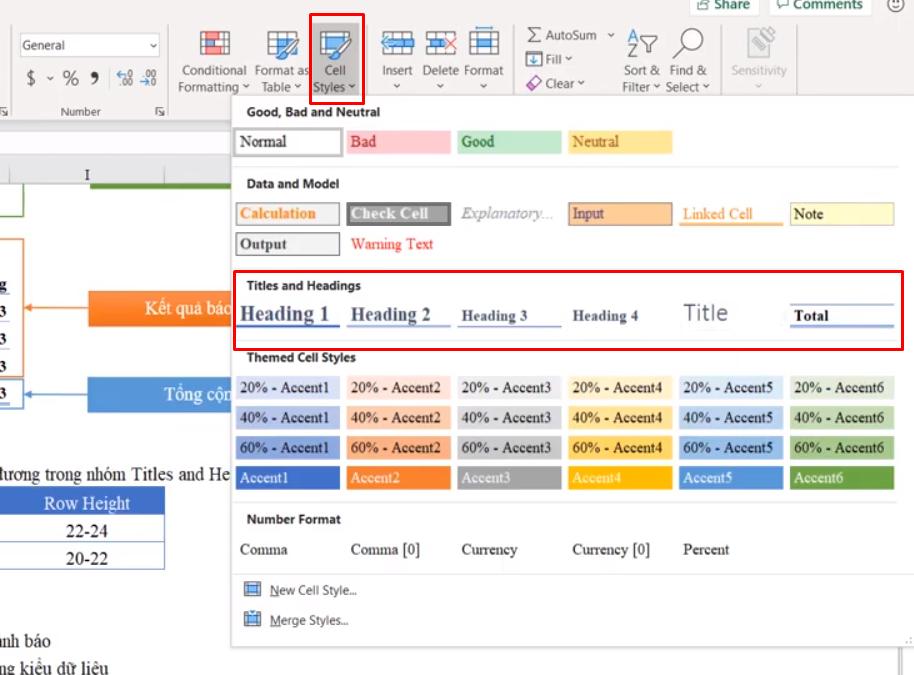Viewport: 914px width, 675px height.
Task: Apply the Heading 1 cell style
Action: pos(287,312)
